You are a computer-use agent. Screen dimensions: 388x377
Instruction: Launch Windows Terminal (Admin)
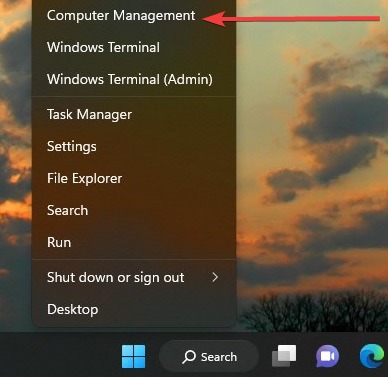[x=134, y=79]
